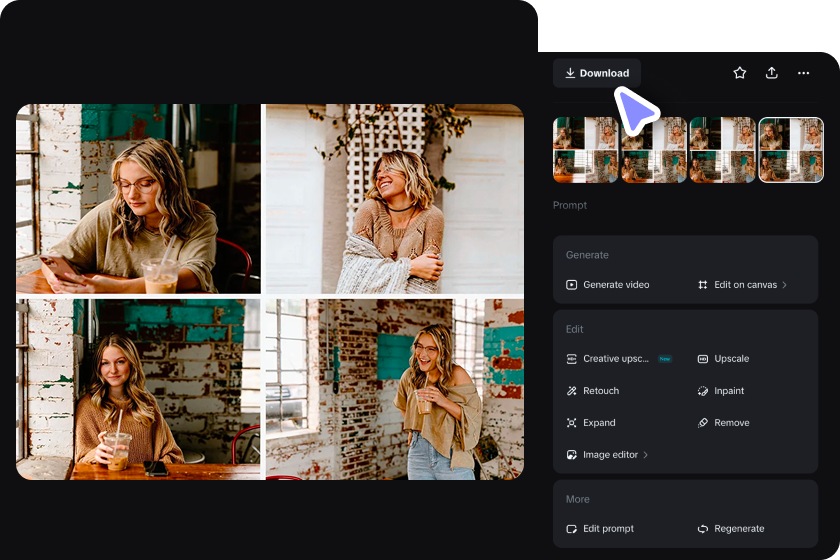Click the Regenerate arrows icon
The width and height of the screenshot is (840, 560).
[x=703, y=529]
